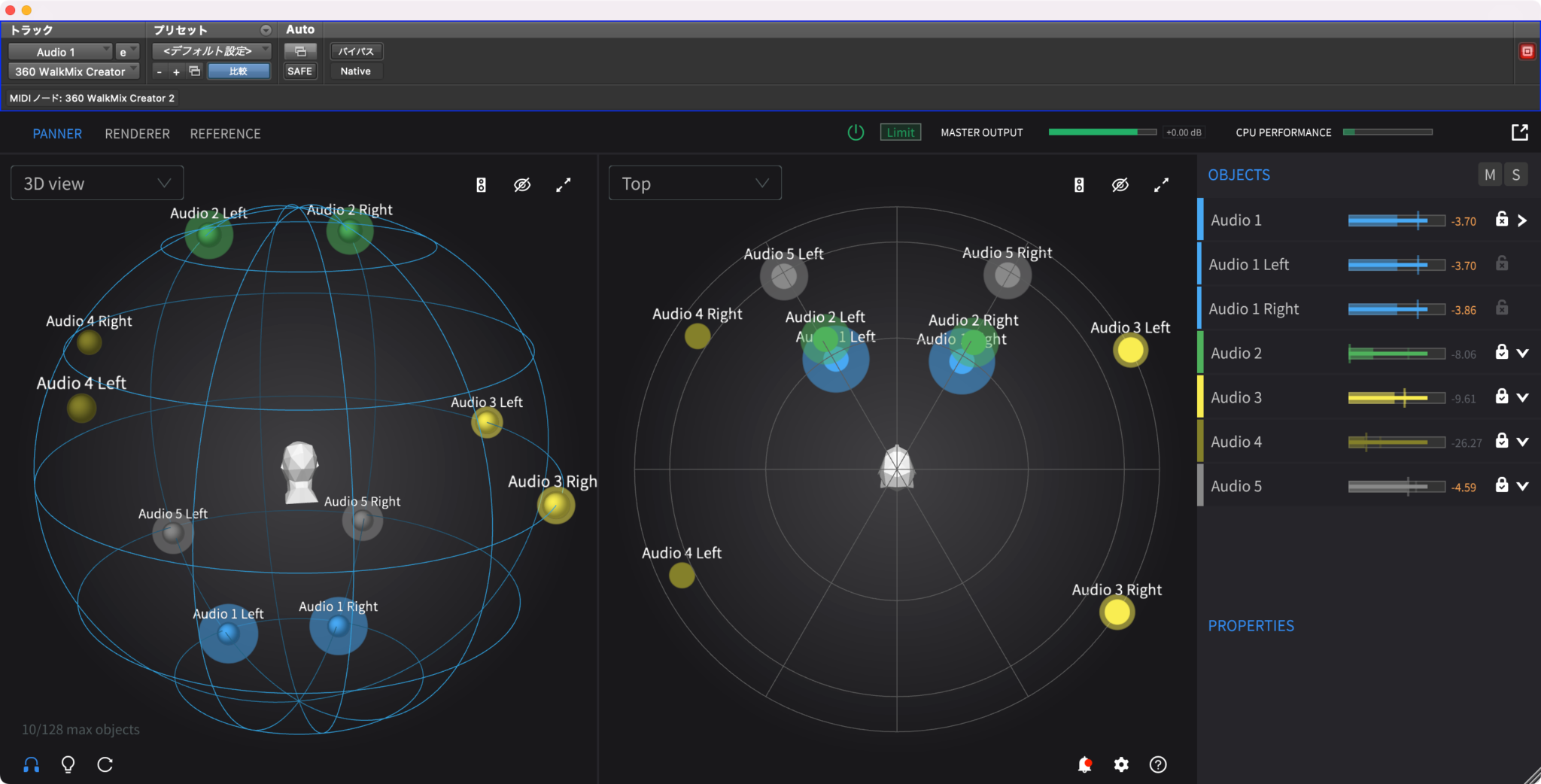
Task: Open notifications via the bell icon
Action: (x=1085, y=764)
